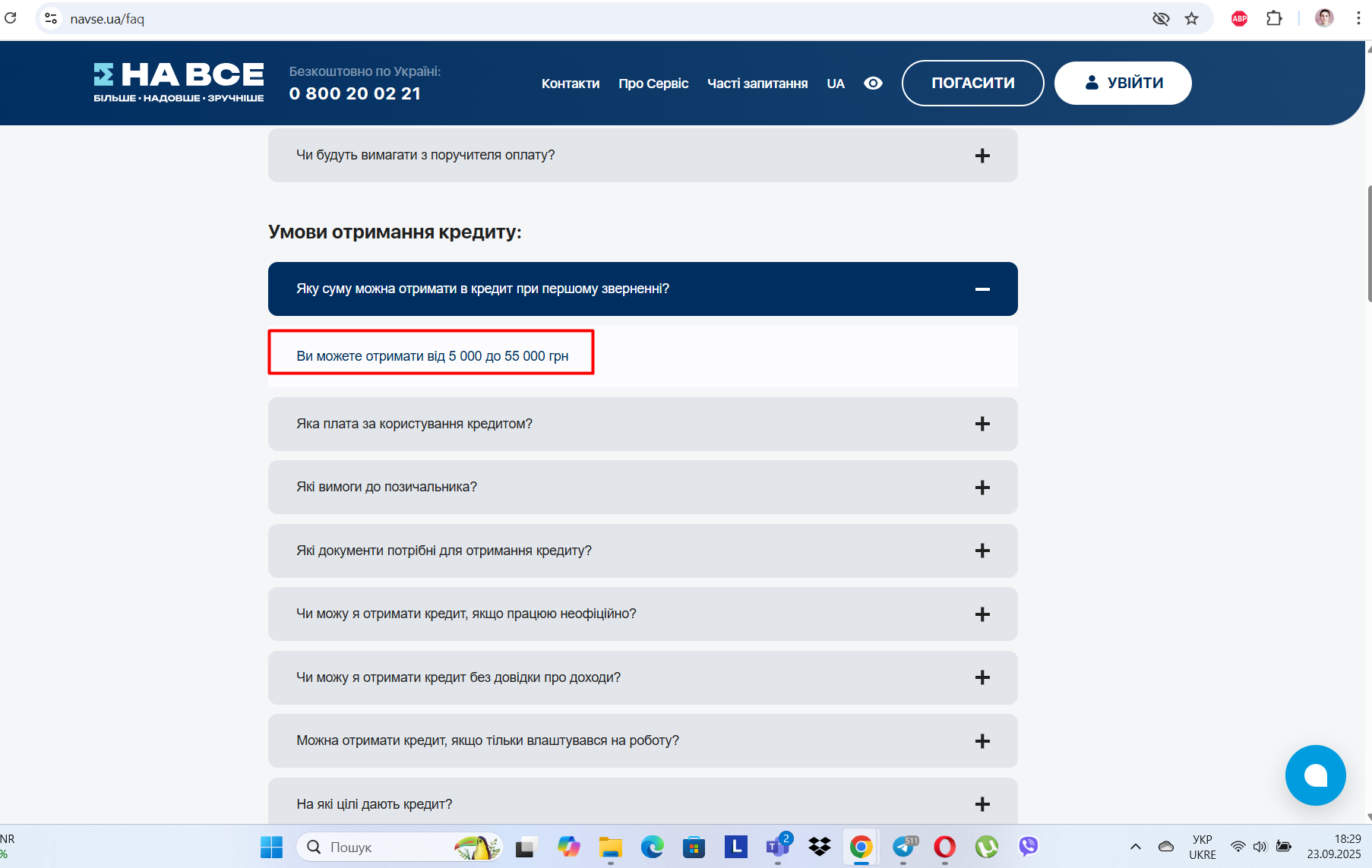Open Microsoft Store from the taskbar

pos(694,847)
